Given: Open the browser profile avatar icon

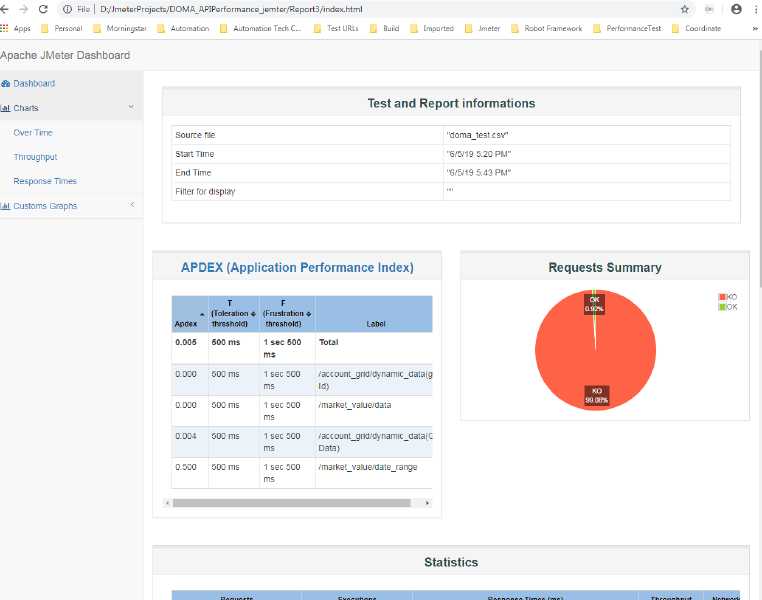Looking at the screenshot, I should (736, 9).
